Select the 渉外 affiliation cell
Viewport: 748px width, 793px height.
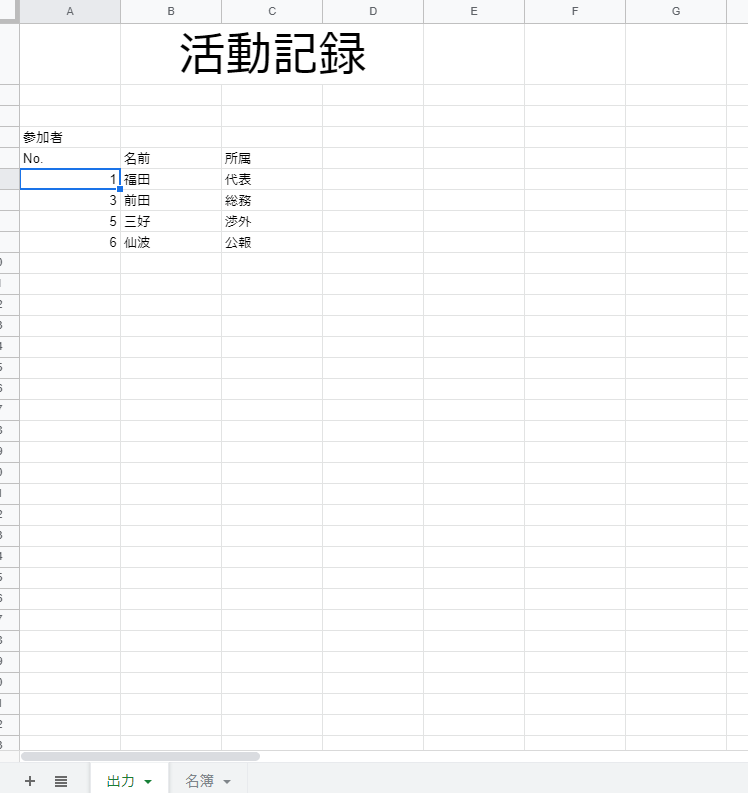coord(272,222)
